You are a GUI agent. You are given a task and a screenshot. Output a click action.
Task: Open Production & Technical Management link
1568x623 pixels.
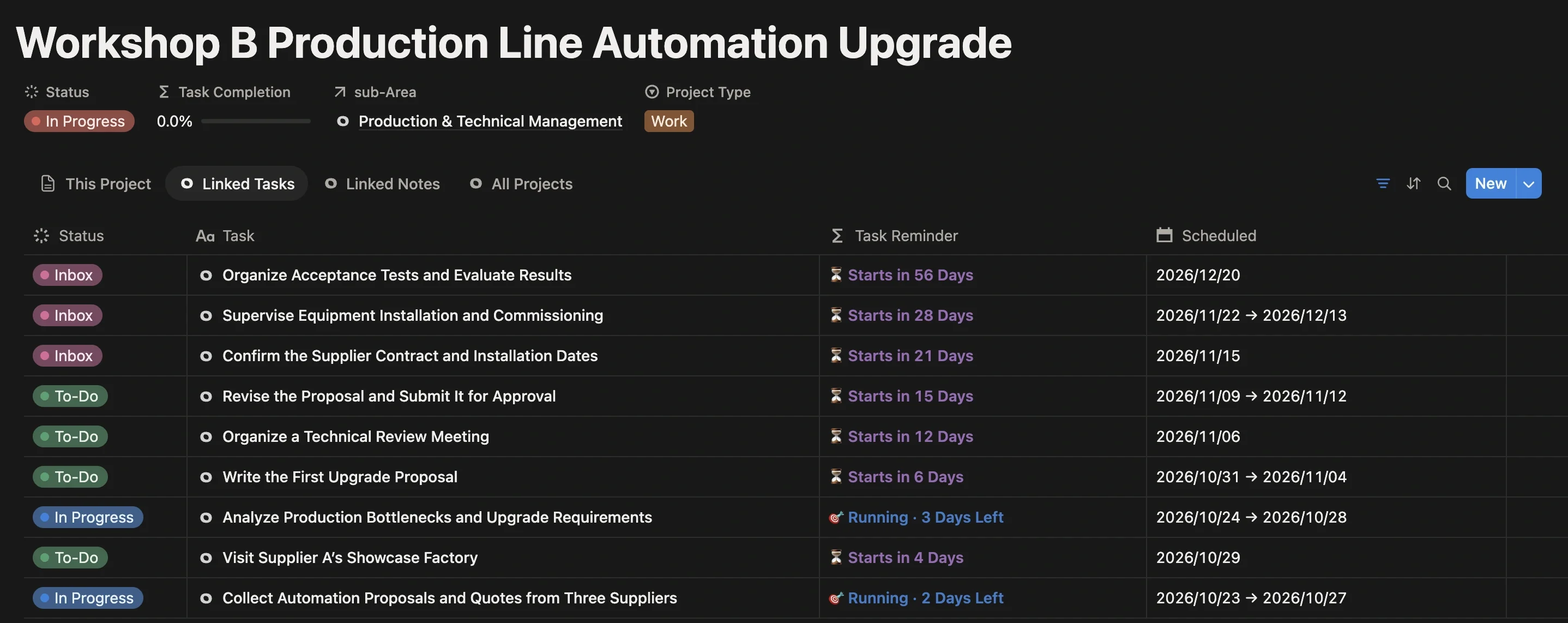(490, 121)
